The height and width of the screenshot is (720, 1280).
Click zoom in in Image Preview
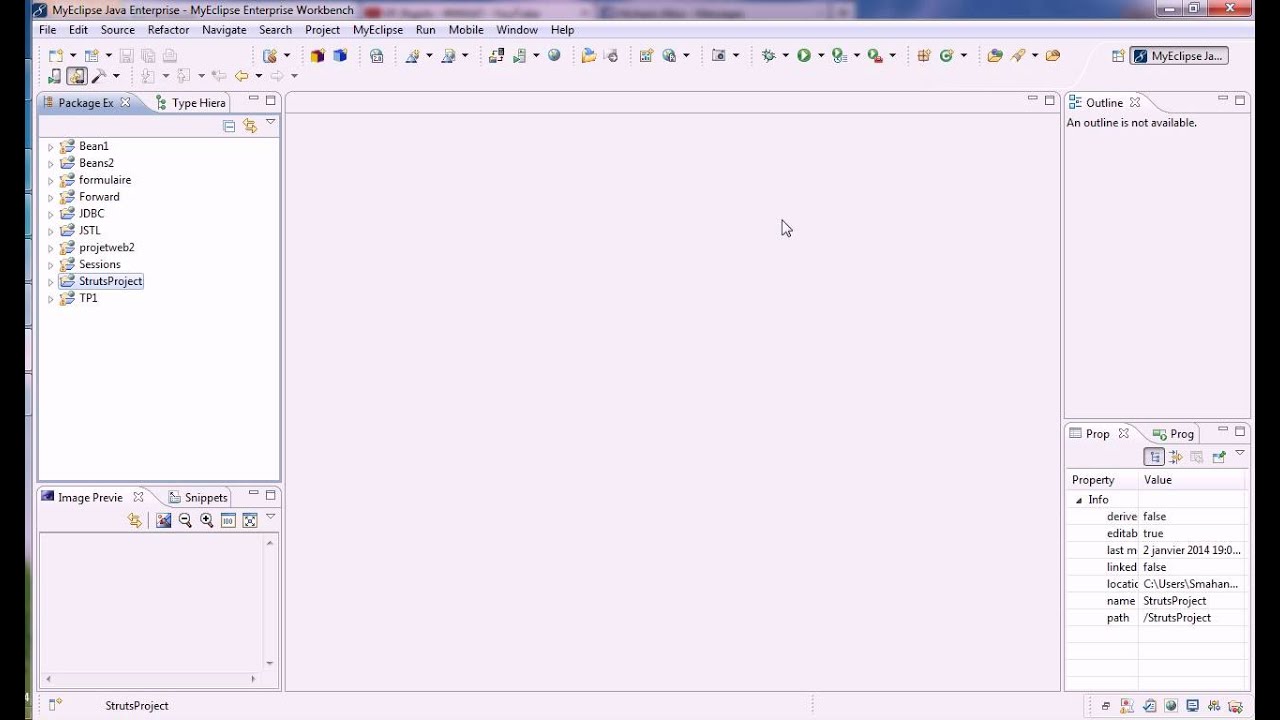207,520
